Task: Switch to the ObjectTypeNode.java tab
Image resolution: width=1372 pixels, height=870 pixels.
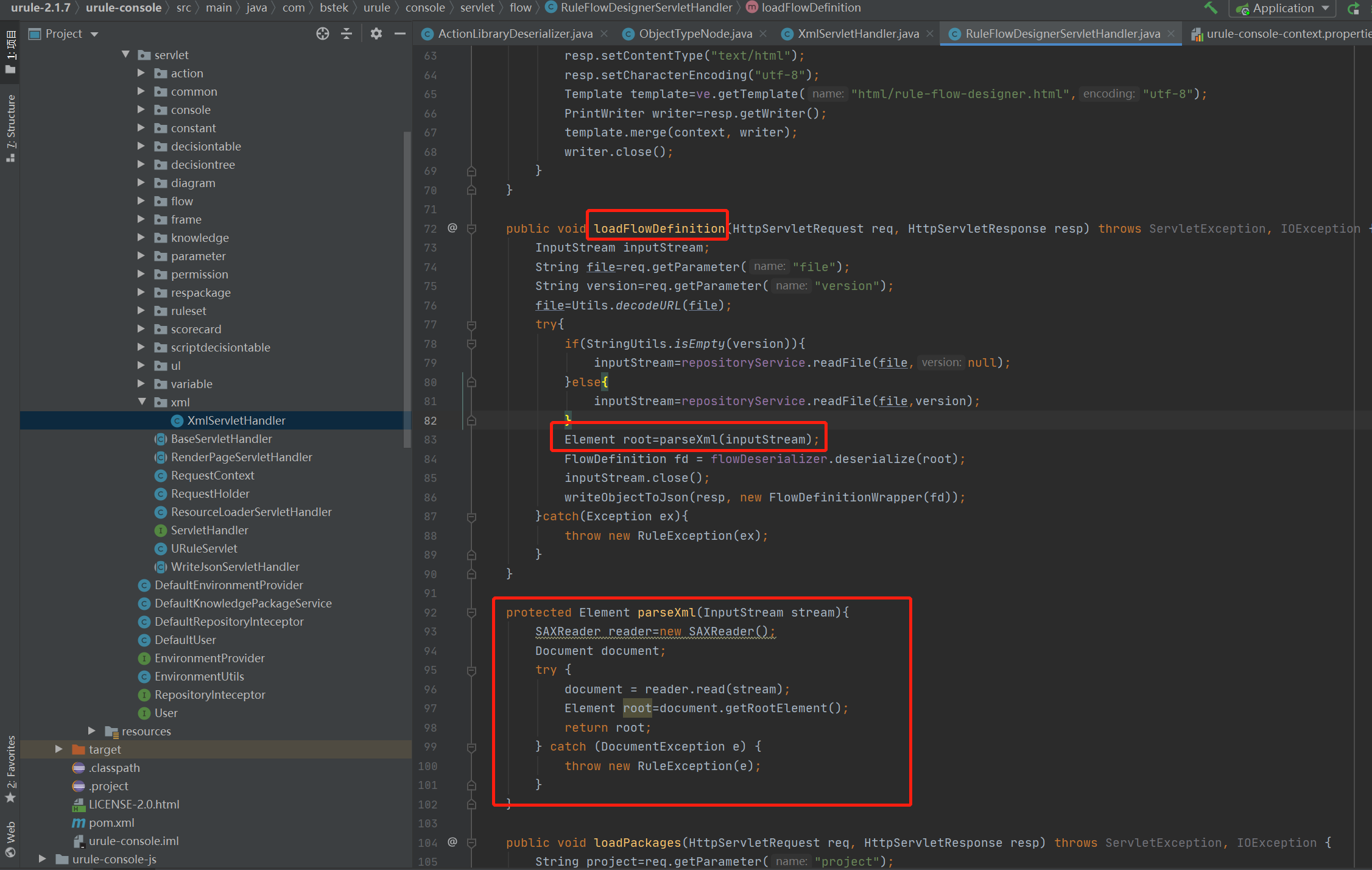Action: click(694, 34)
